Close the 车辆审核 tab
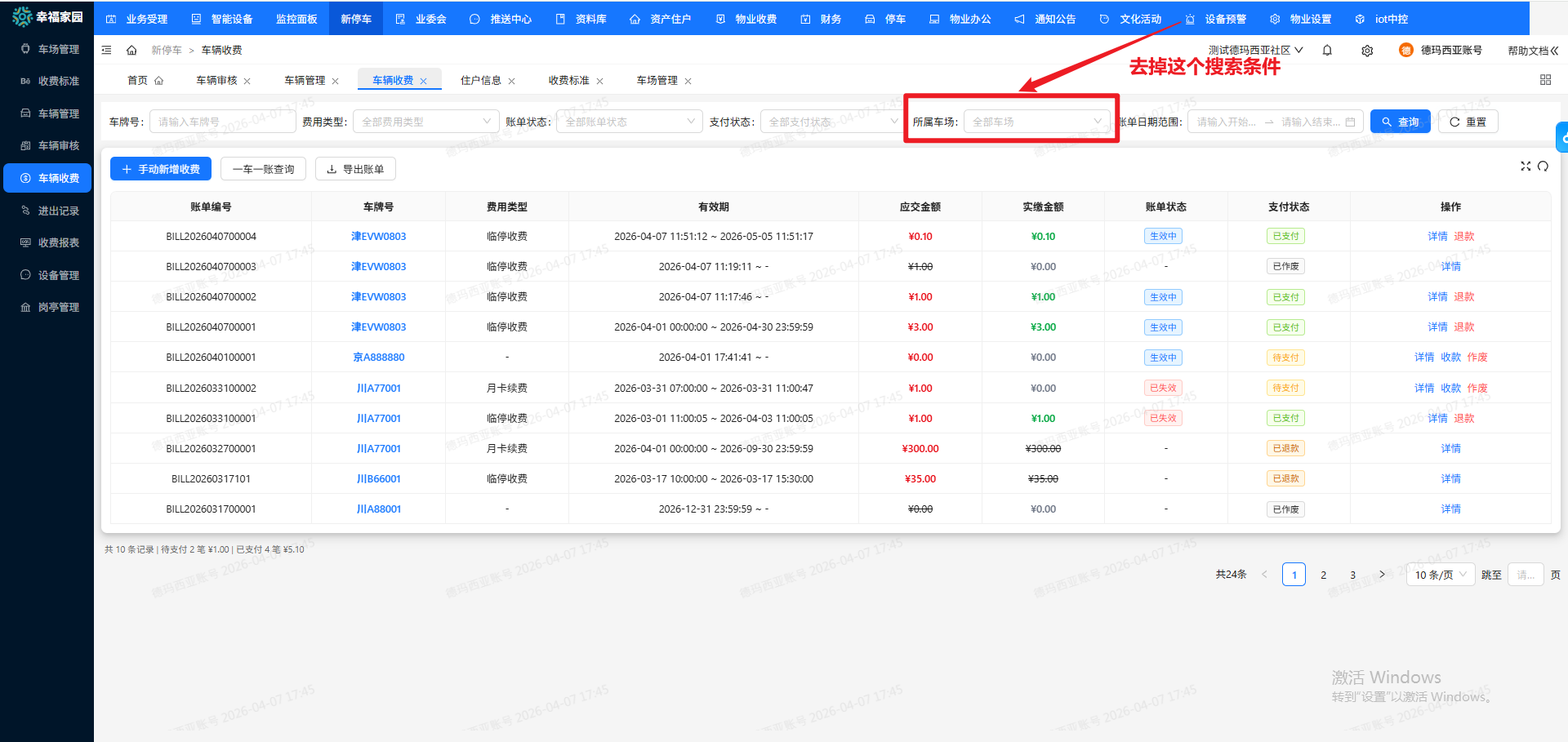The width and height of the screenshot is (1568, 742). (247, 81)
